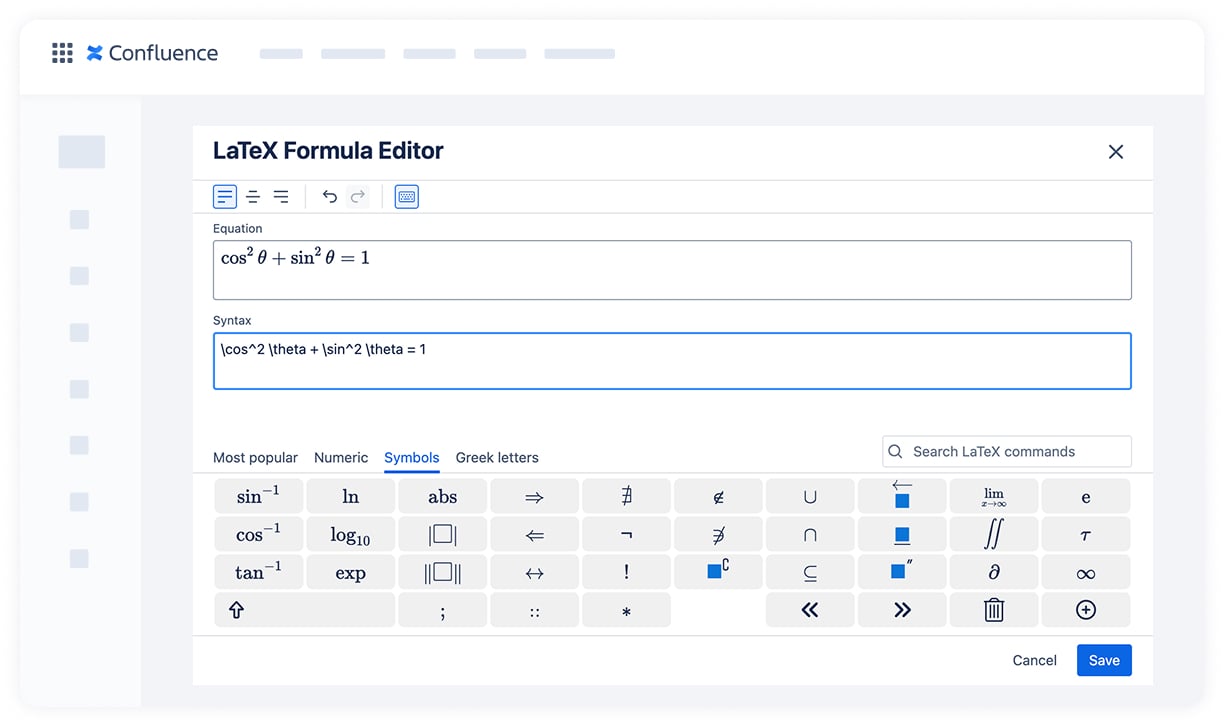Move cursor right with double chevron

pos(902,610)
